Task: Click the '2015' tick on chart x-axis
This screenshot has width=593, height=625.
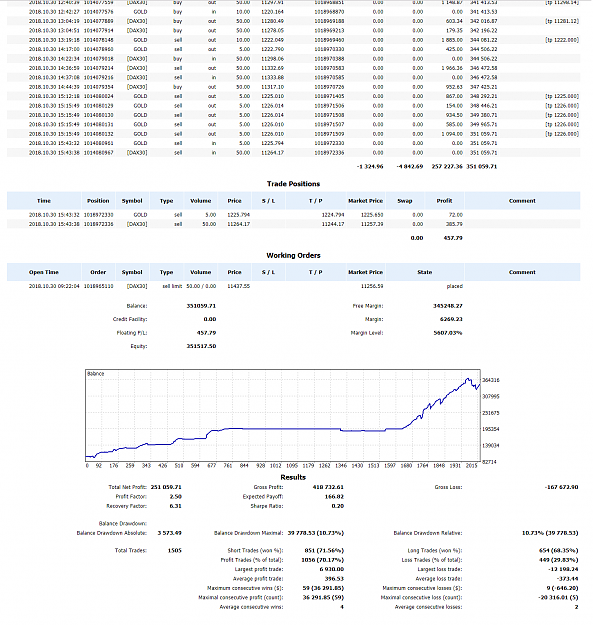Action: click(471, 466)
